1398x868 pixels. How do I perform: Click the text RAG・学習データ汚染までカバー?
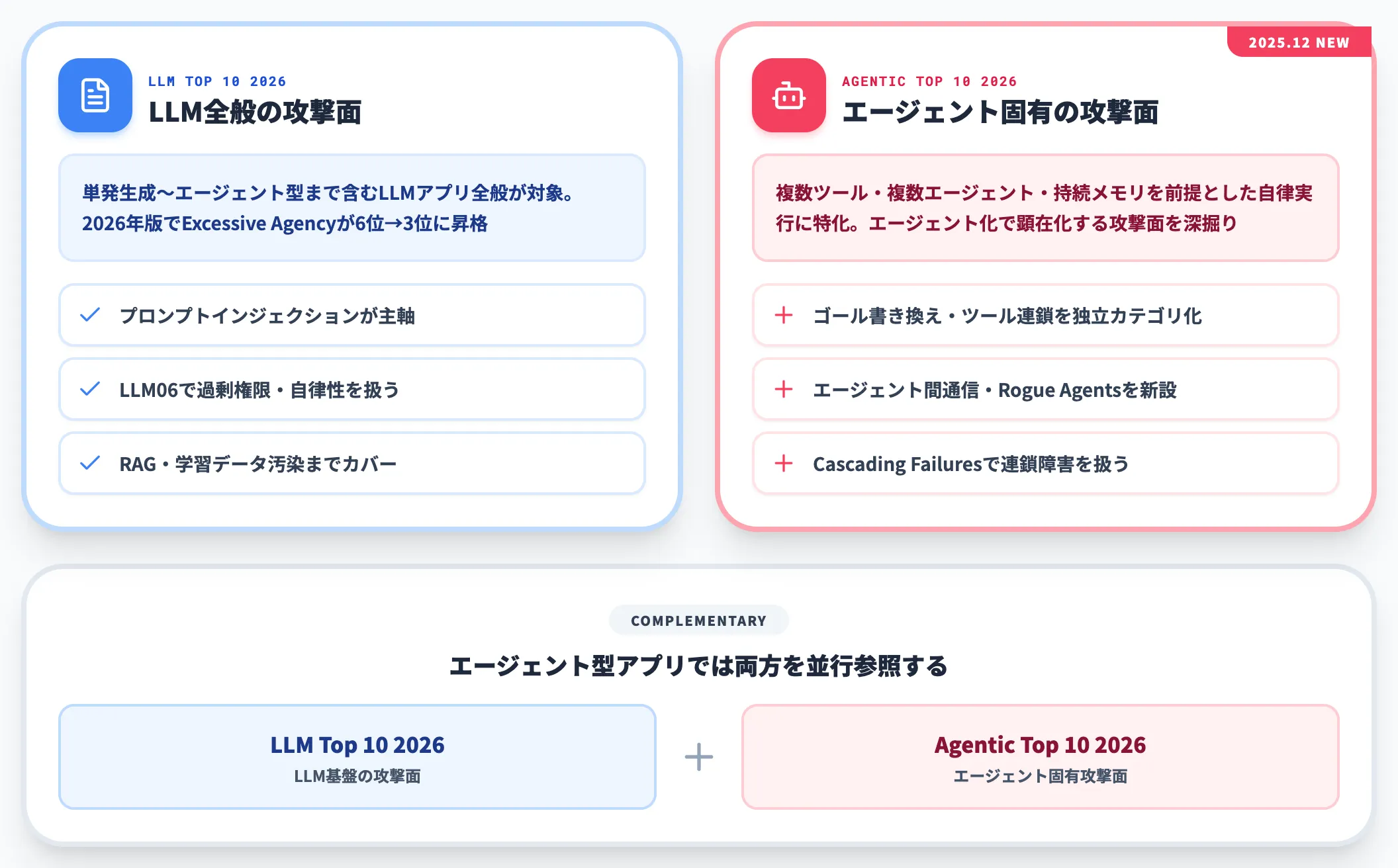[x=258, y=464]
